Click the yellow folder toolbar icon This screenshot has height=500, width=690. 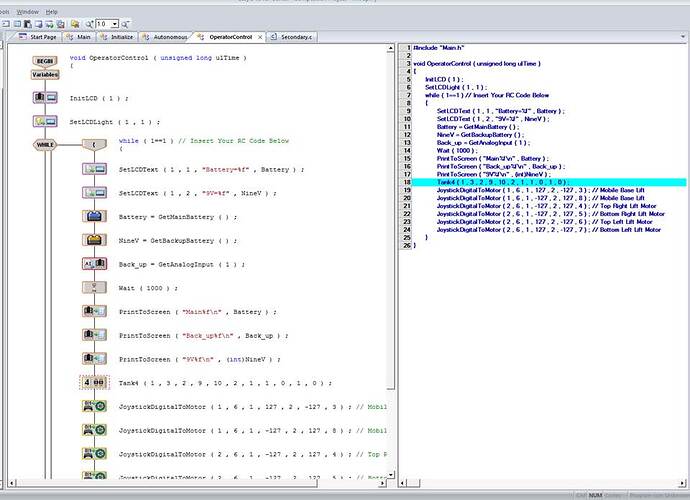(x=75, y=24)
